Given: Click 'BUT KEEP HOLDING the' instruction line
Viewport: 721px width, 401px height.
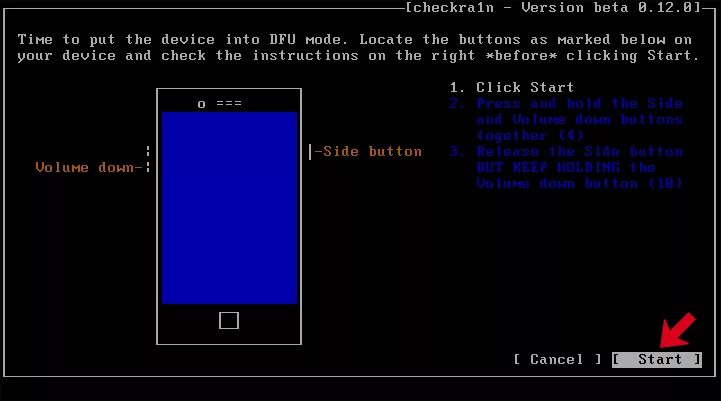Looking at the screenshot, I should coord(566,167).
